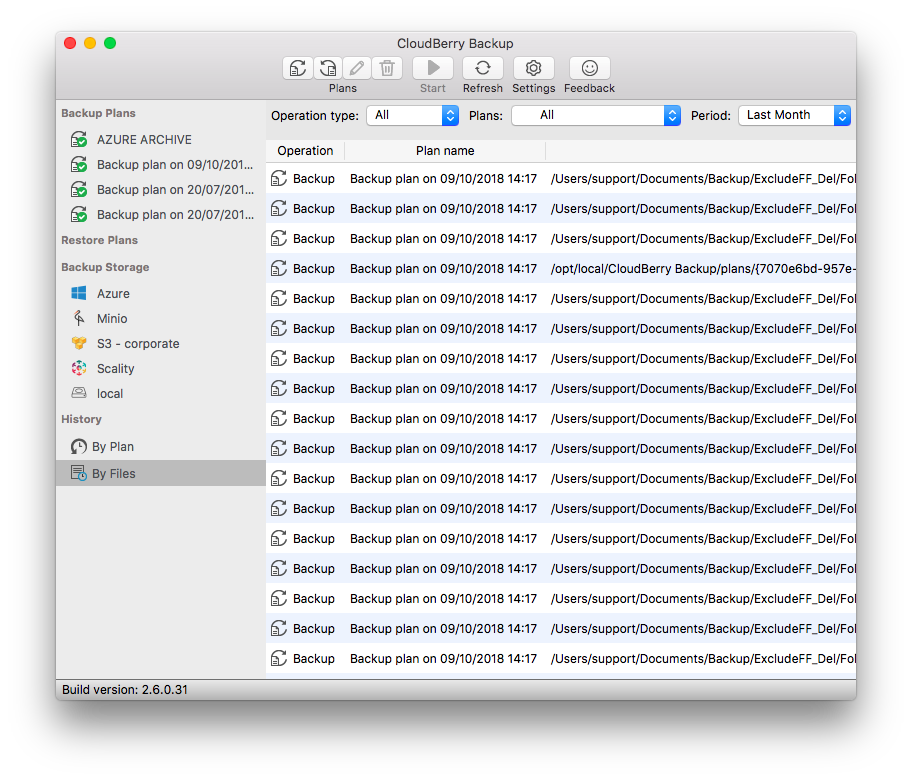The width and height of the screenshot is (912, 780).
Task: Open the Plans filter dropdown
Action: coord(596,115)
